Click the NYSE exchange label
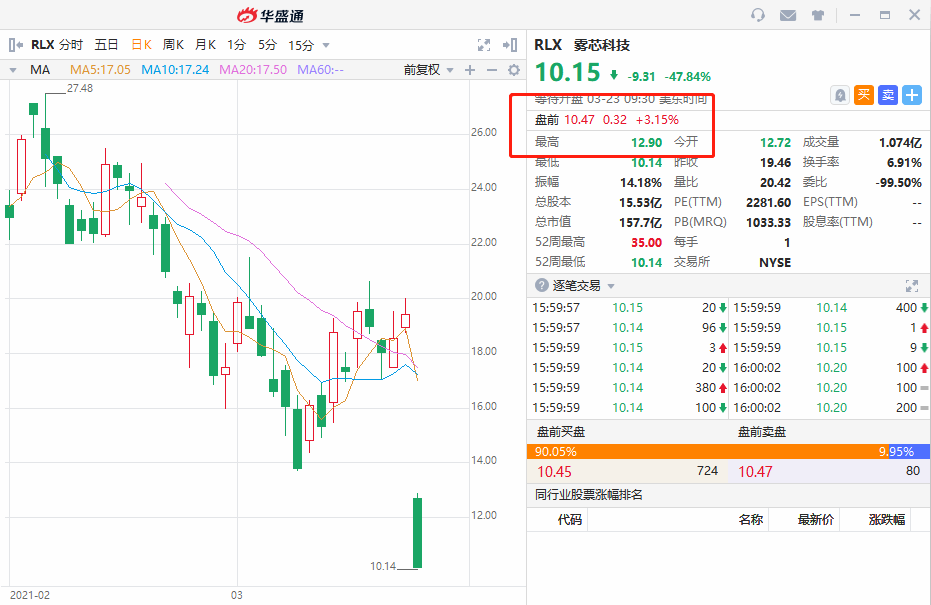Viewport: 931px width, 605px height. (x=775, y=262)
